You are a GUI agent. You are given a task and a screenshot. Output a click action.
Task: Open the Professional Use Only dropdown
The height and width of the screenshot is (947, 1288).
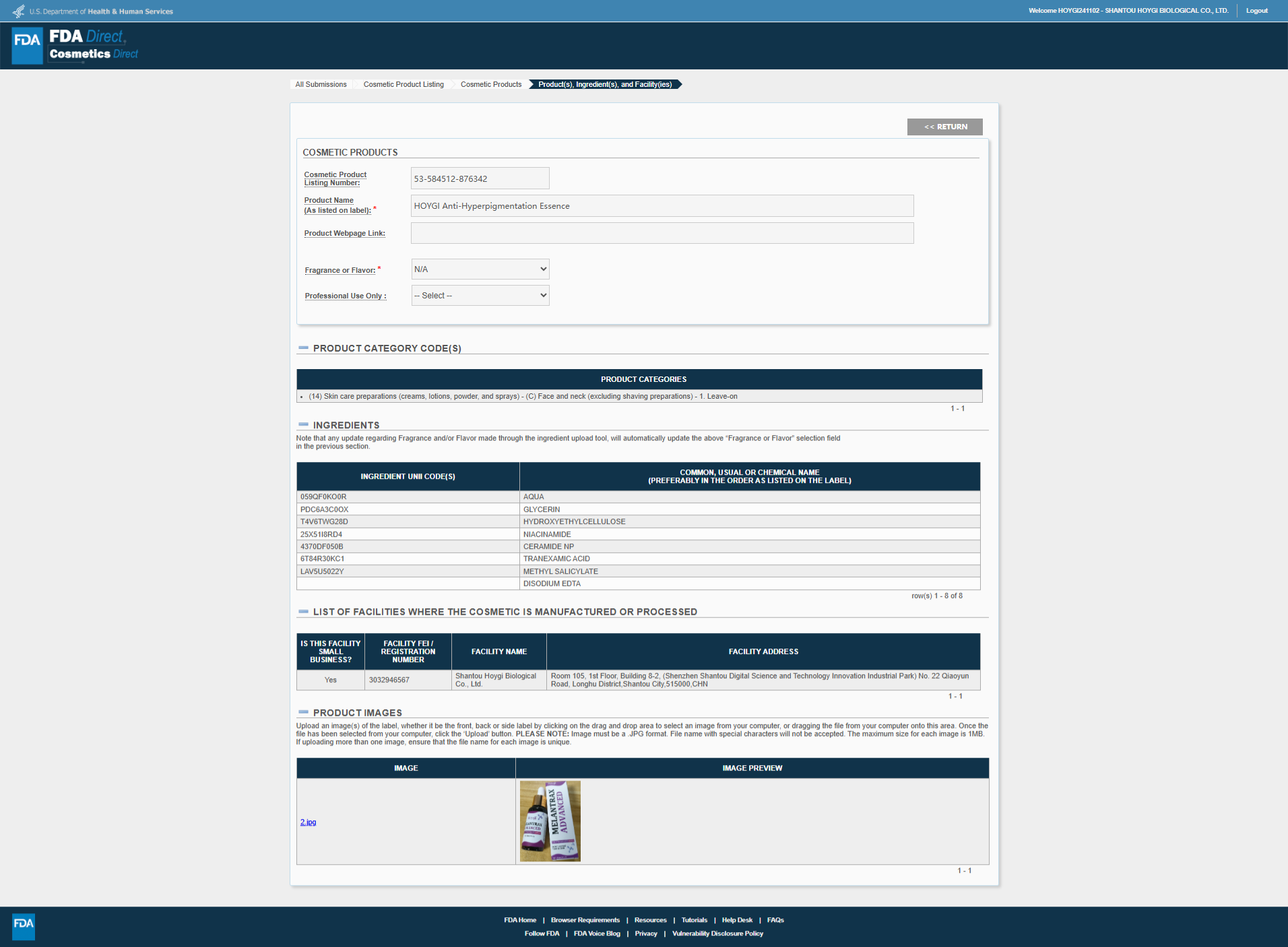(480, 296)
